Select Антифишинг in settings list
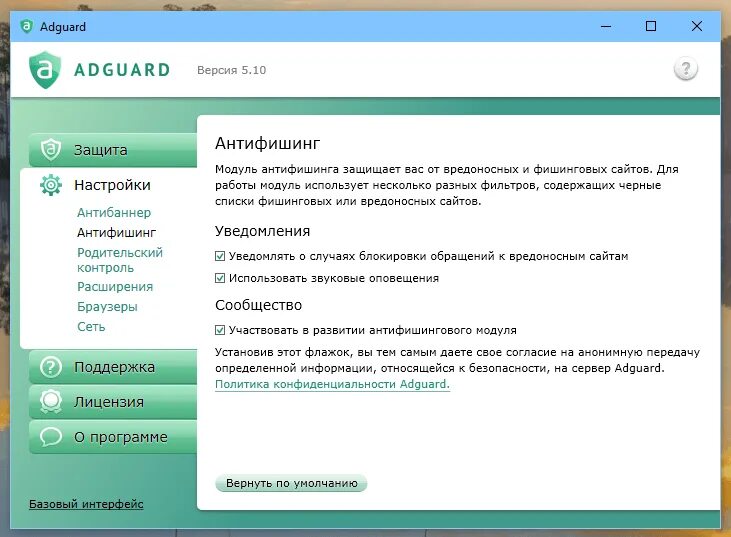731x537 pixels. pyautogui.click(x=117, y=233)
